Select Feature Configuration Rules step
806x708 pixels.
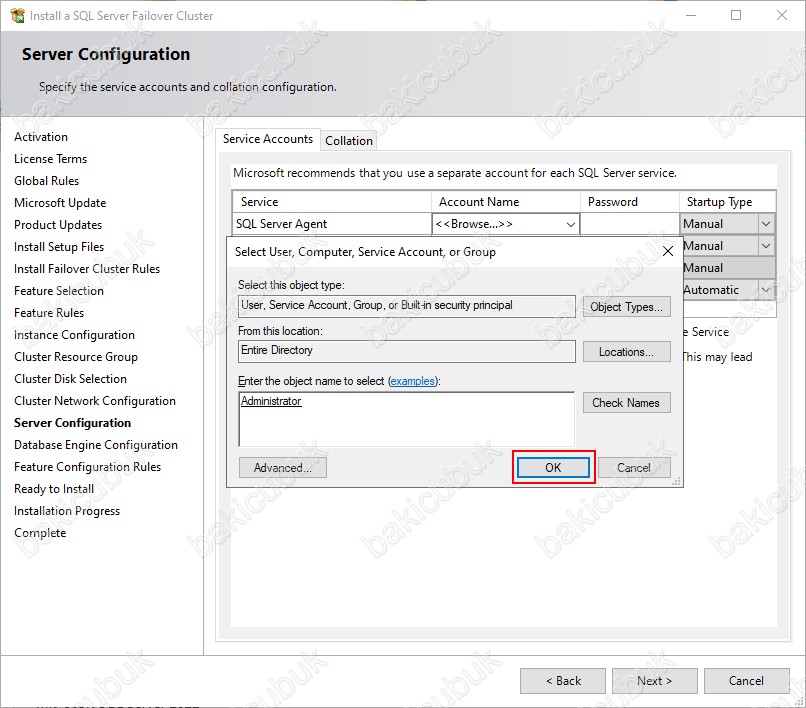(x=87, y=467)
